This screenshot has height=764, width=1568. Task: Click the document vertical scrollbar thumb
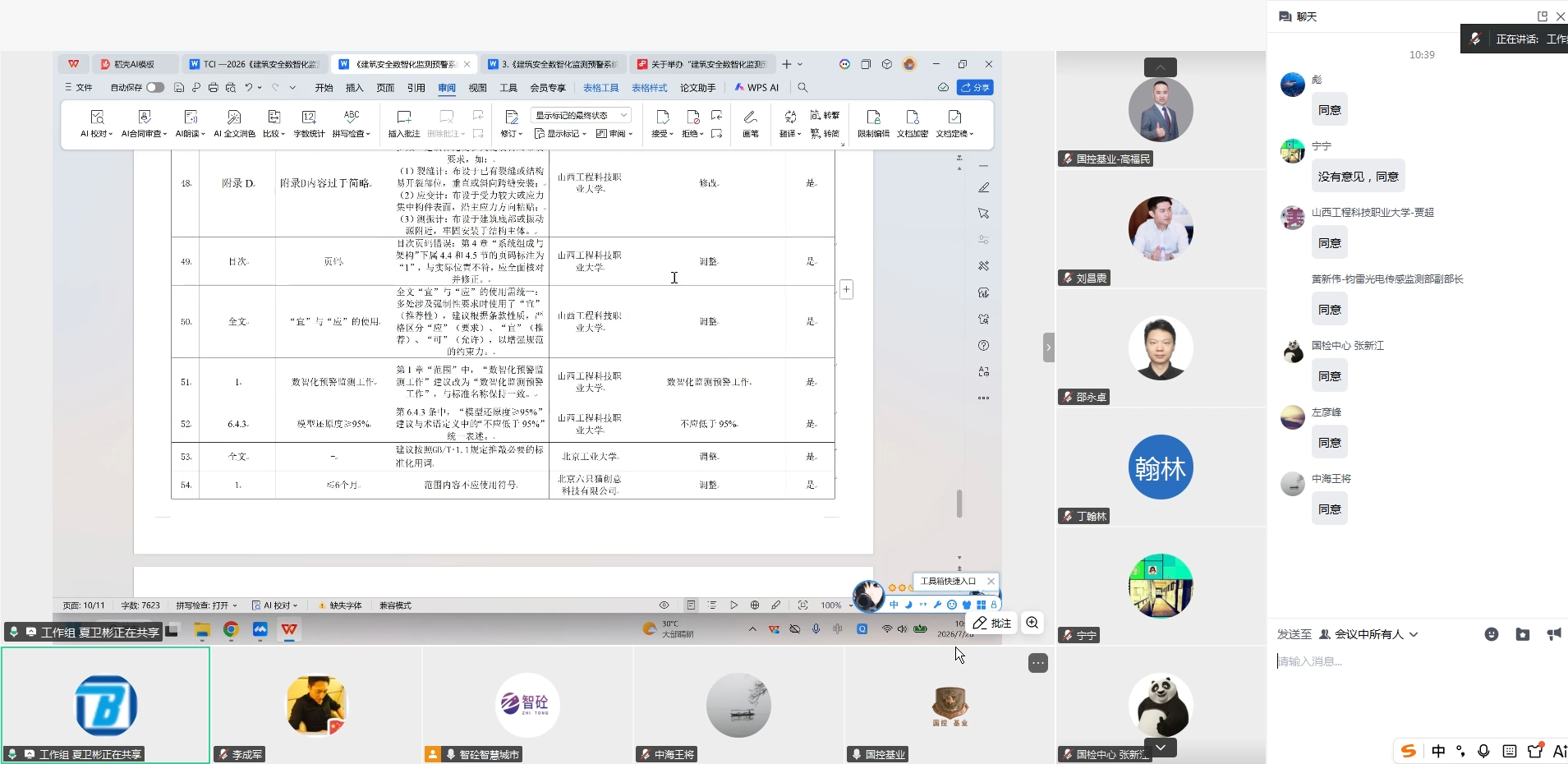point(959,504)
